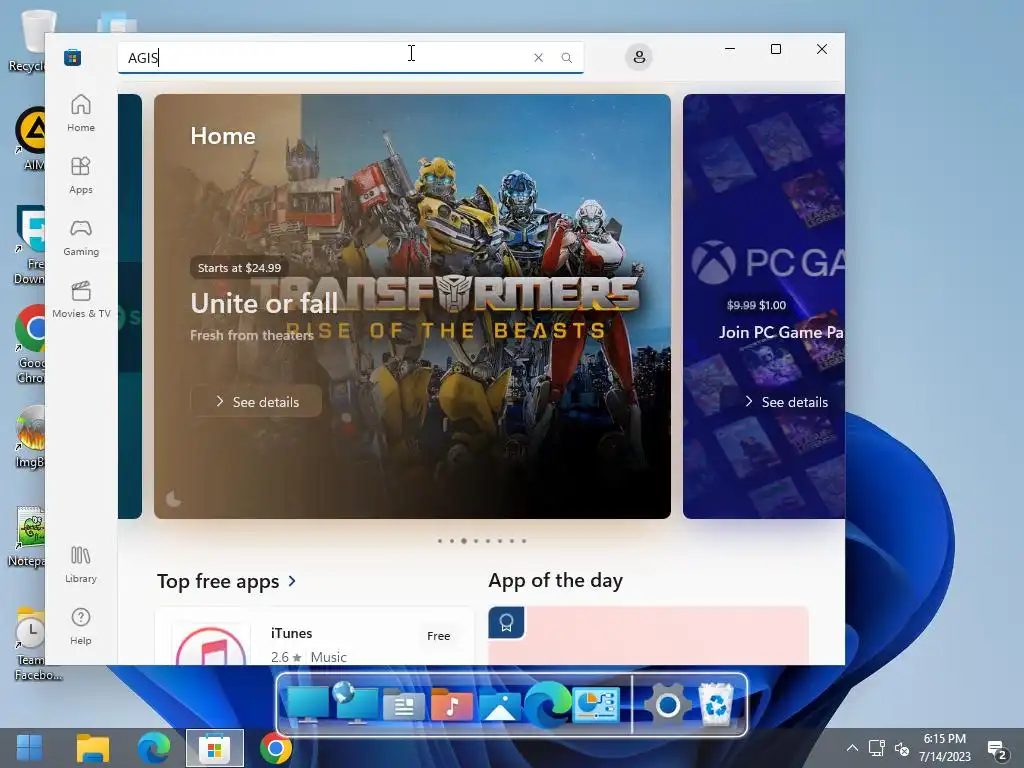Open the Apps section in sidebar

[81, 175]
